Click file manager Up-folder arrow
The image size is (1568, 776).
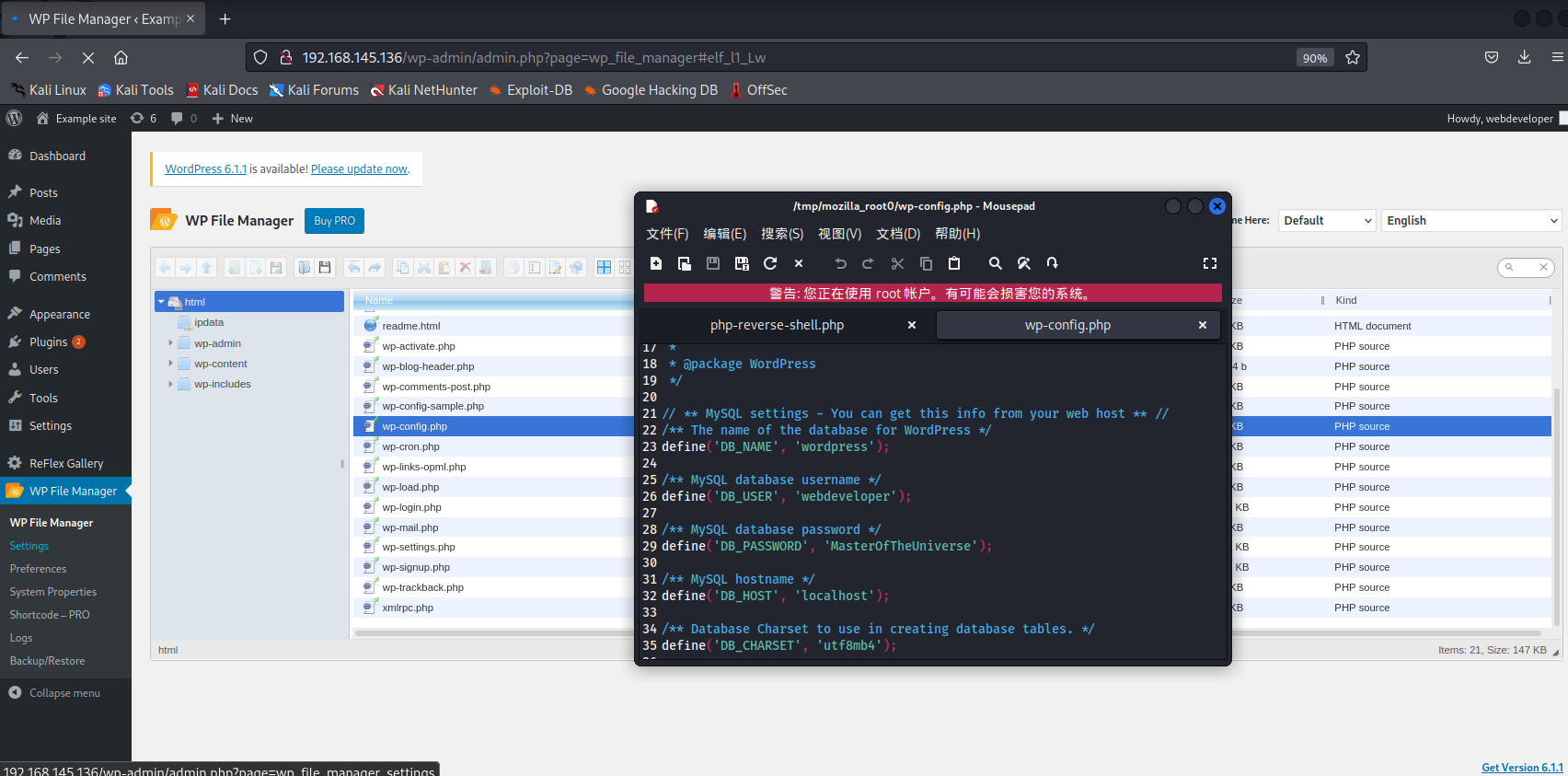coord(206,268)
